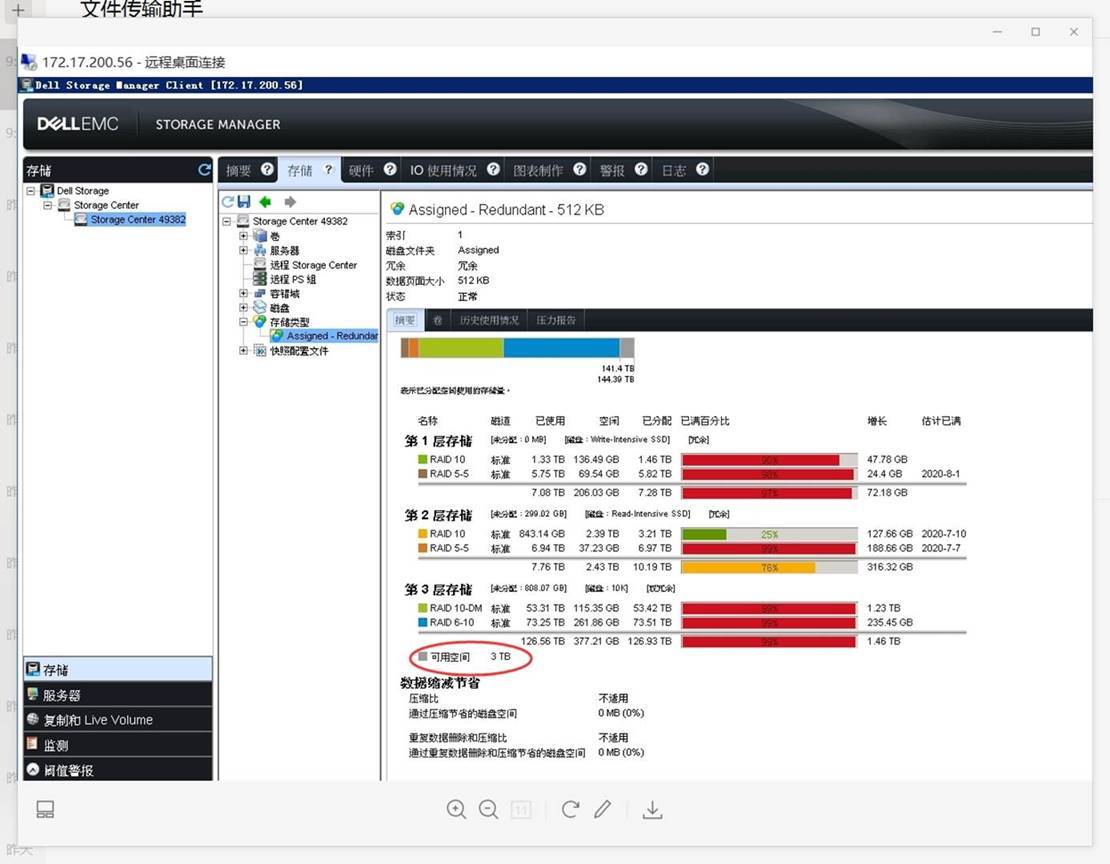Open the 历史使用情况 sub-tab

tap(489, 320)
